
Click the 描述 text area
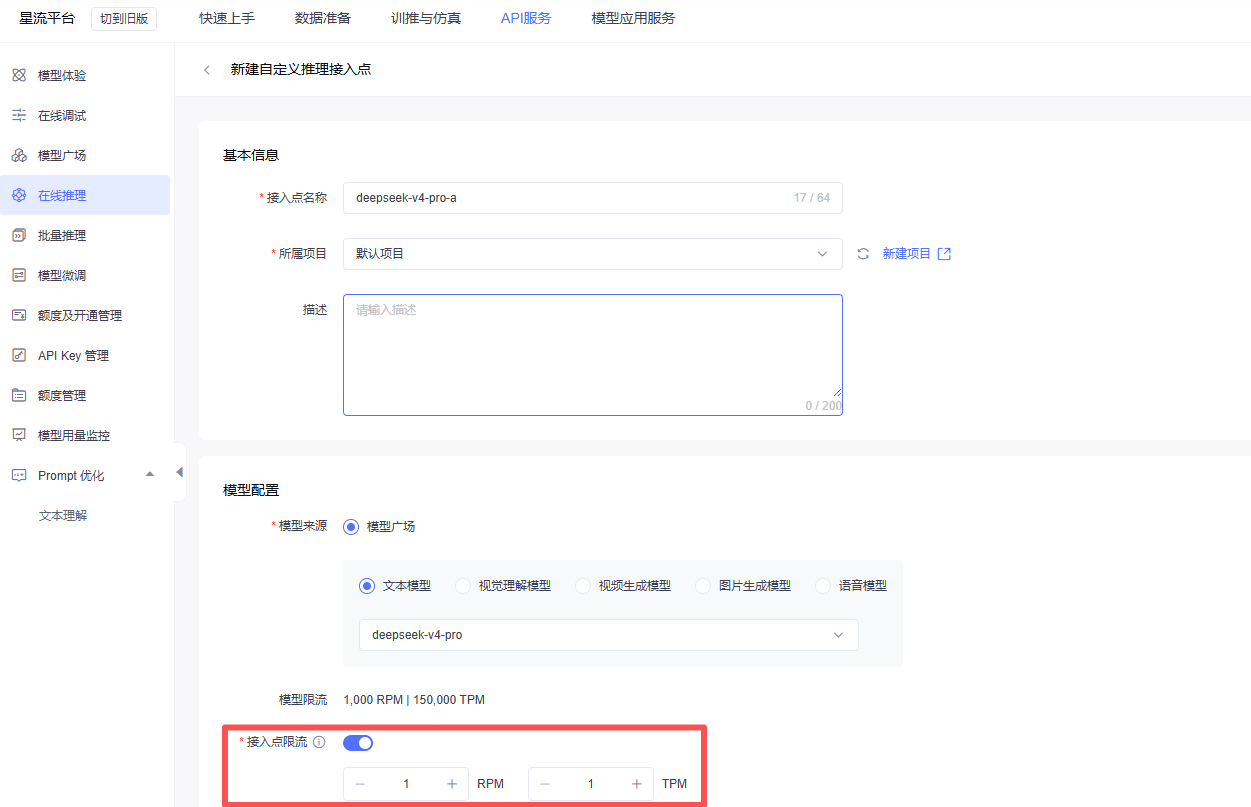(x=593, y=355)
